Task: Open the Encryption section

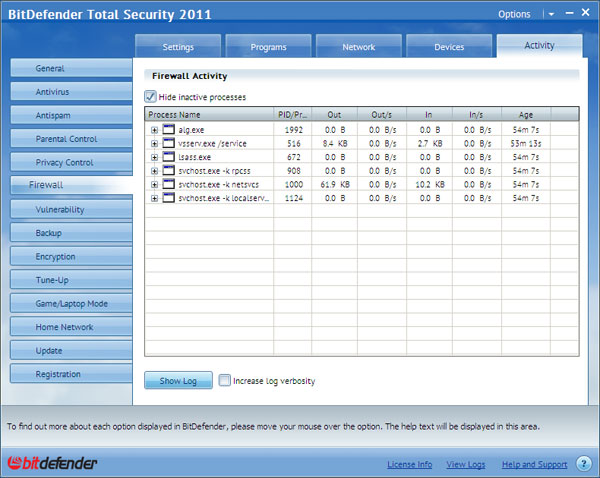Action: tap(71, 256)
